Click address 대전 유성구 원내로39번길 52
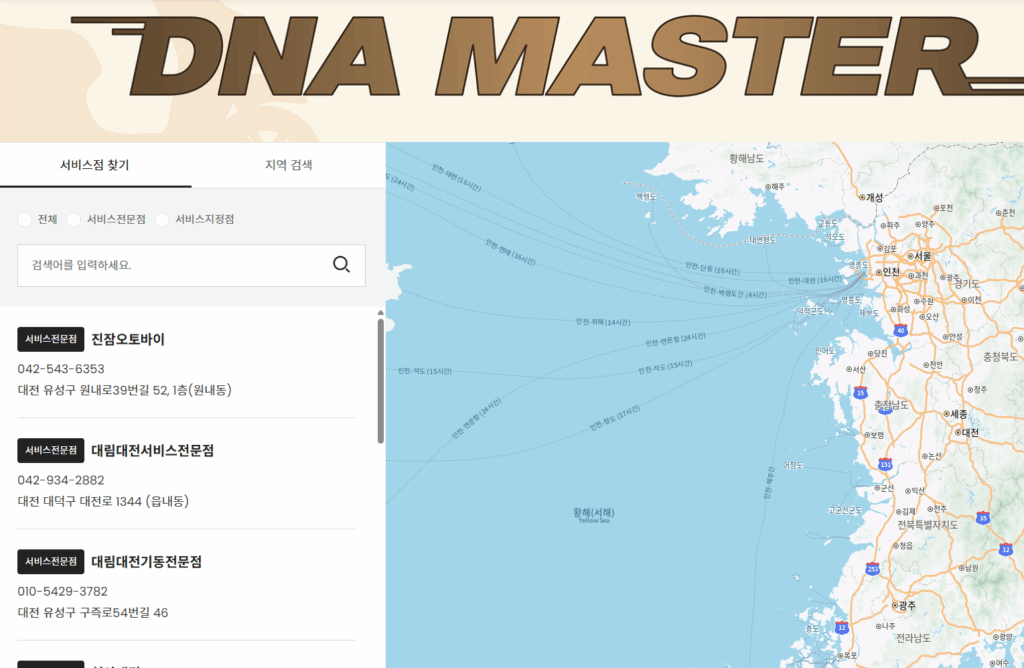 pos(125,390)
